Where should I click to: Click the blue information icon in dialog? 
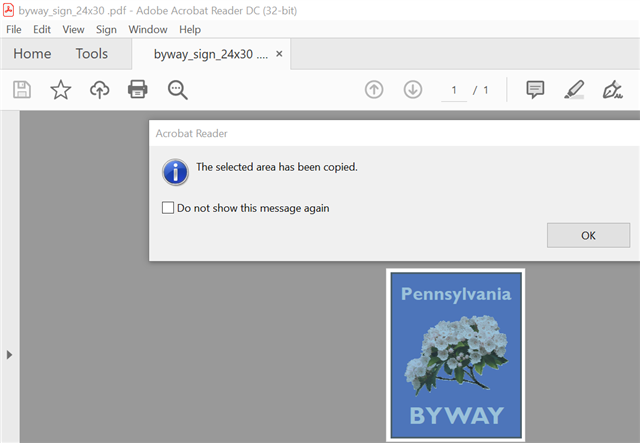coord(176,172)
